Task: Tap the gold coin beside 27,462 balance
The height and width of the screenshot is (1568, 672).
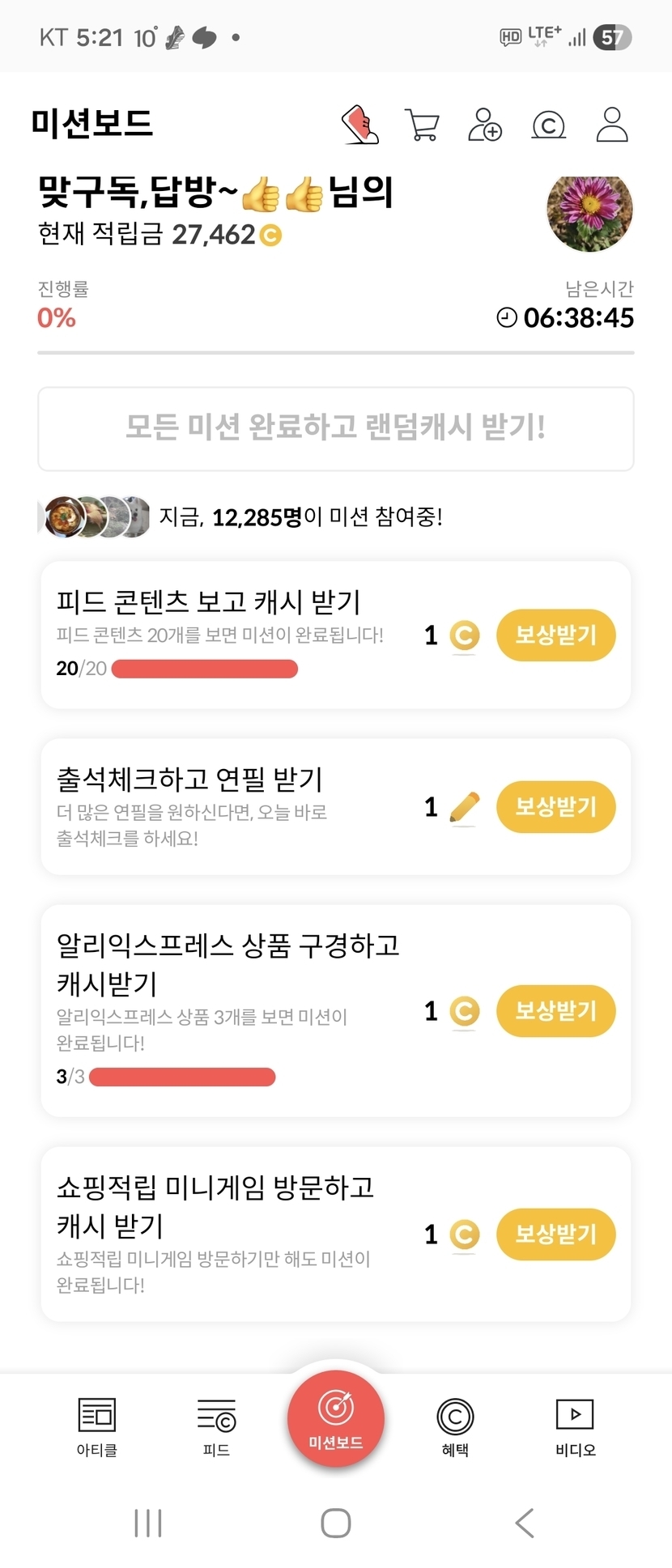Action: tap(270, 236)
